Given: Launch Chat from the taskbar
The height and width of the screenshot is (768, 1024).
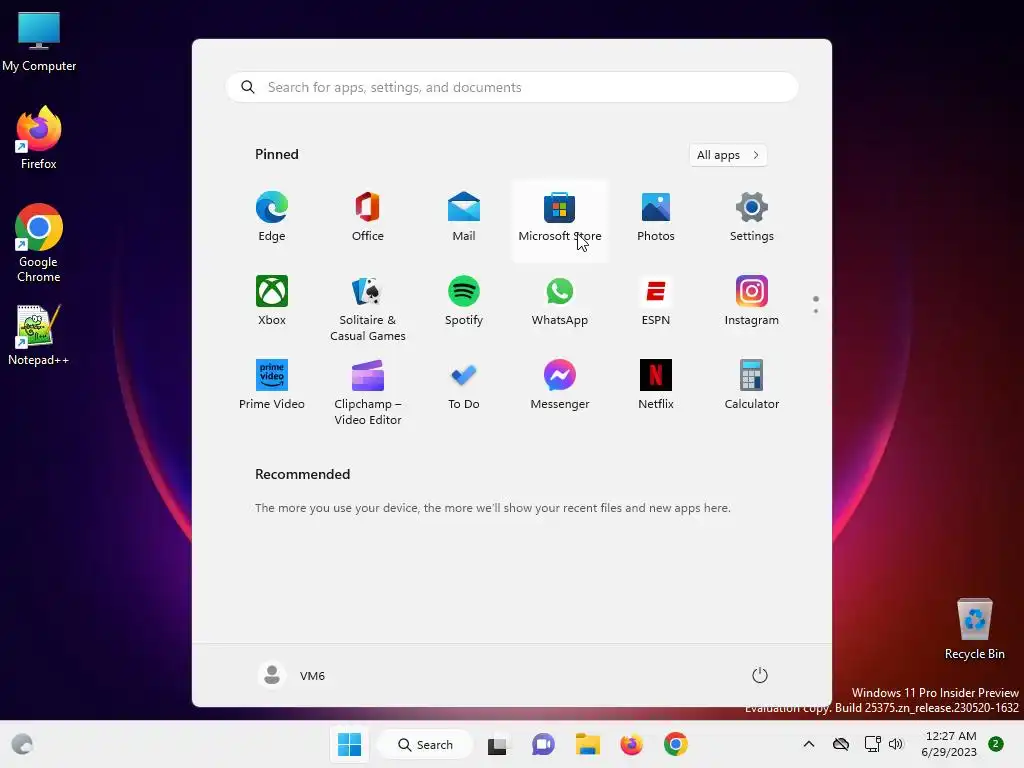Looking at the screenshot, I should pyautogui.click(x=543, y=744).
